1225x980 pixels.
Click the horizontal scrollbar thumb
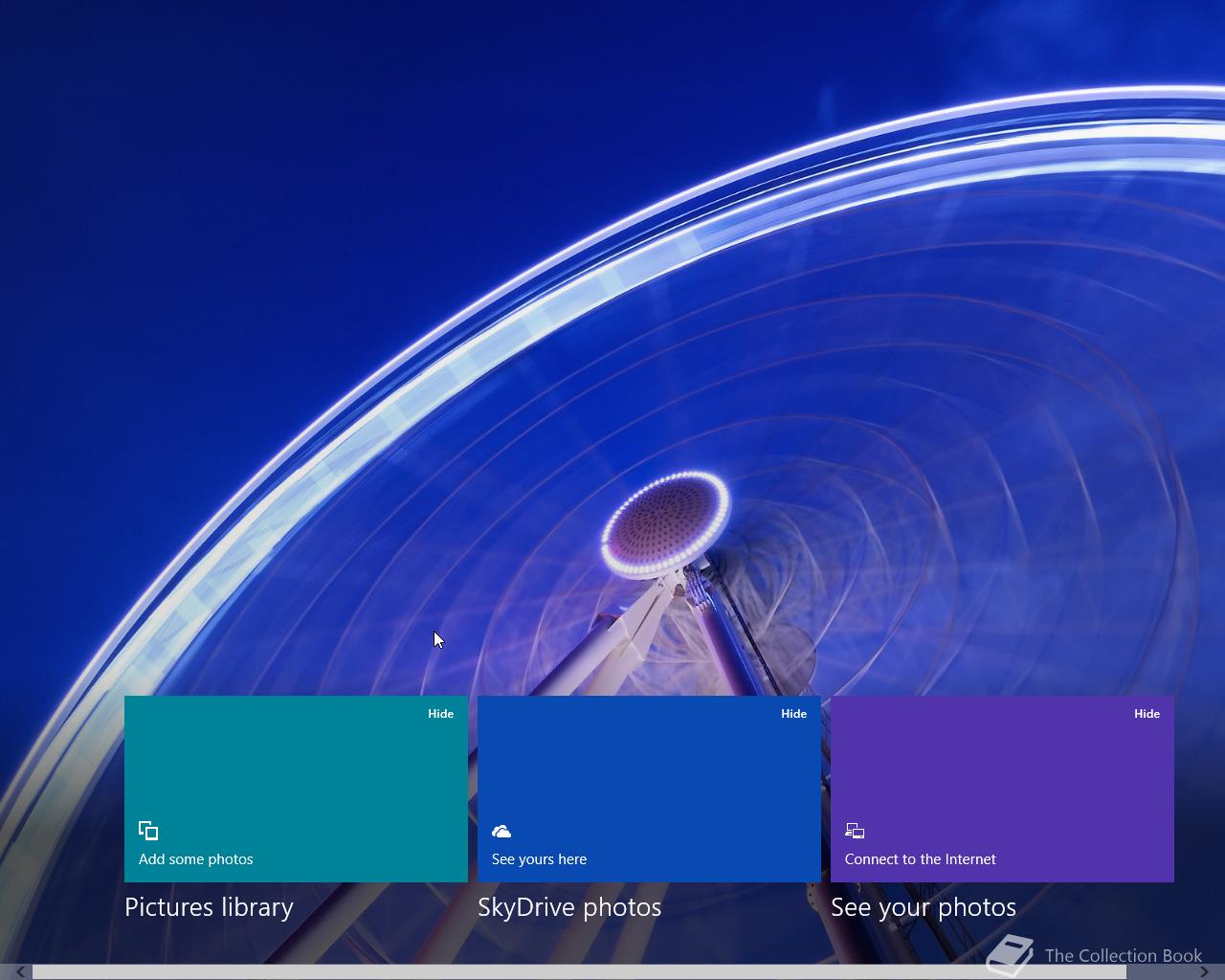tap(579, 971)
